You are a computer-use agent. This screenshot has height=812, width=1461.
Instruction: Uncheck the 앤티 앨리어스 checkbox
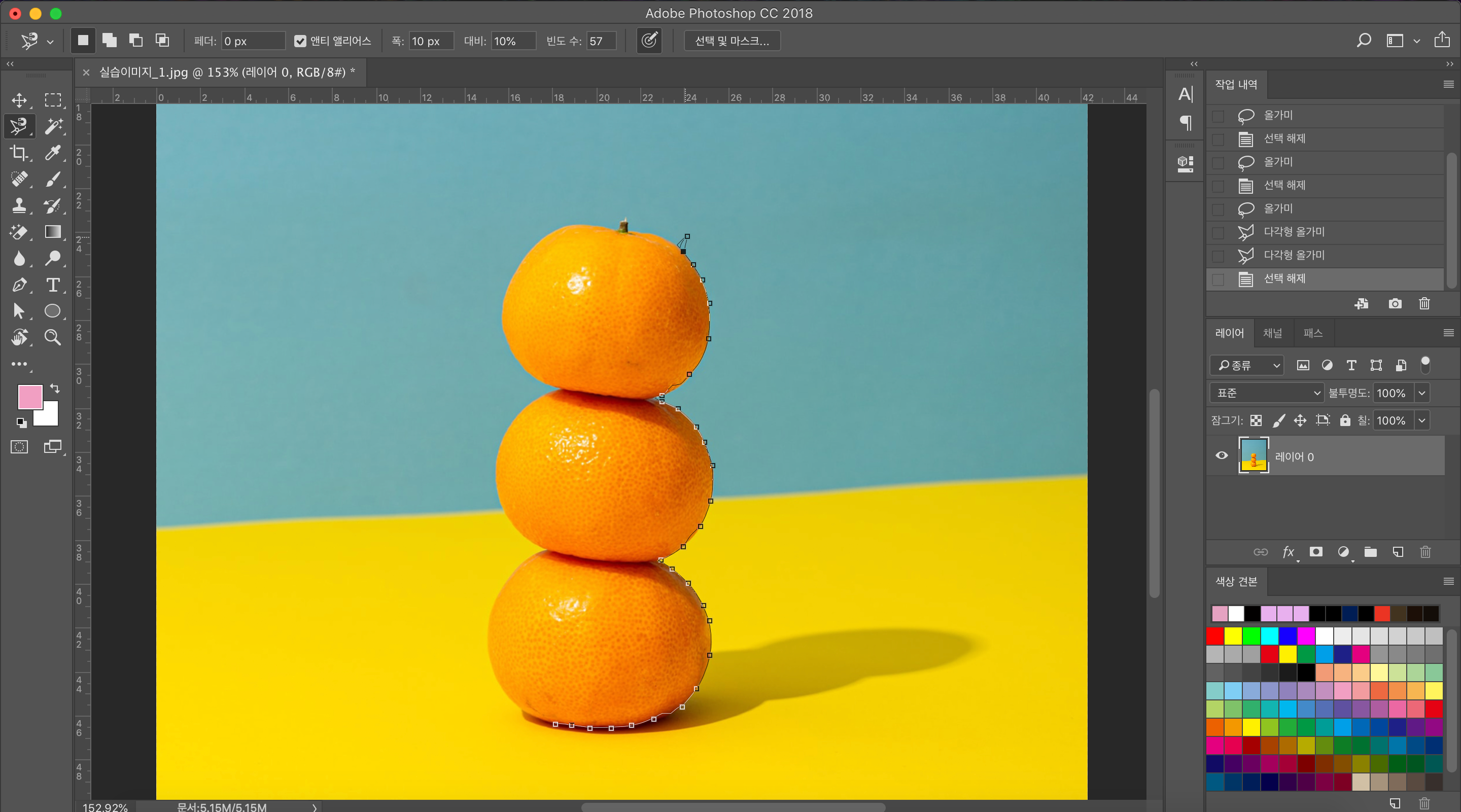300,41
